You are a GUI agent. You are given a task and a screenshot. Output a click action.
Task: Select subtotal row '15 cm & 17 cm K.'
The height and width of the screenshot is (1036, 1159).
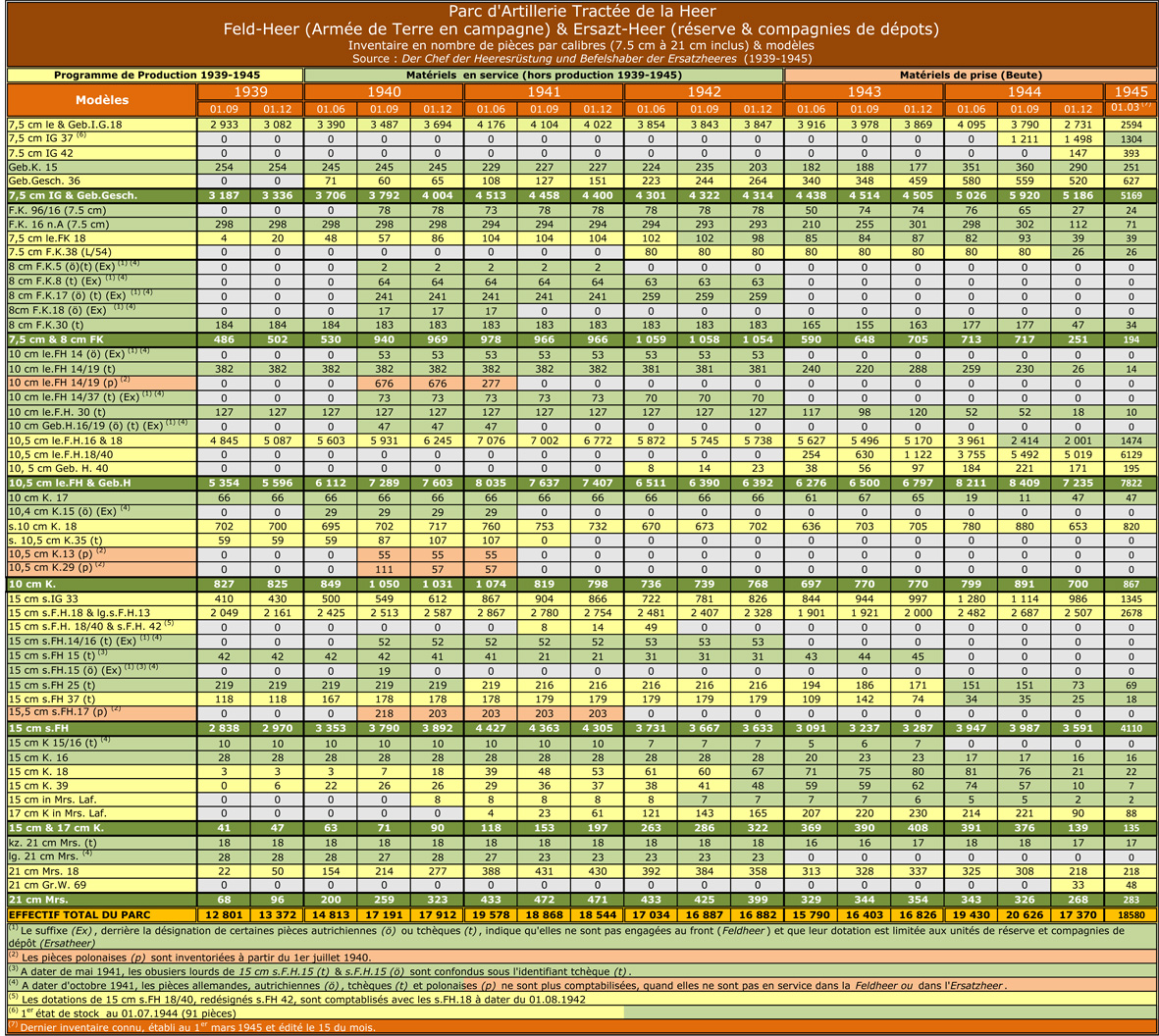pos(102,828)
